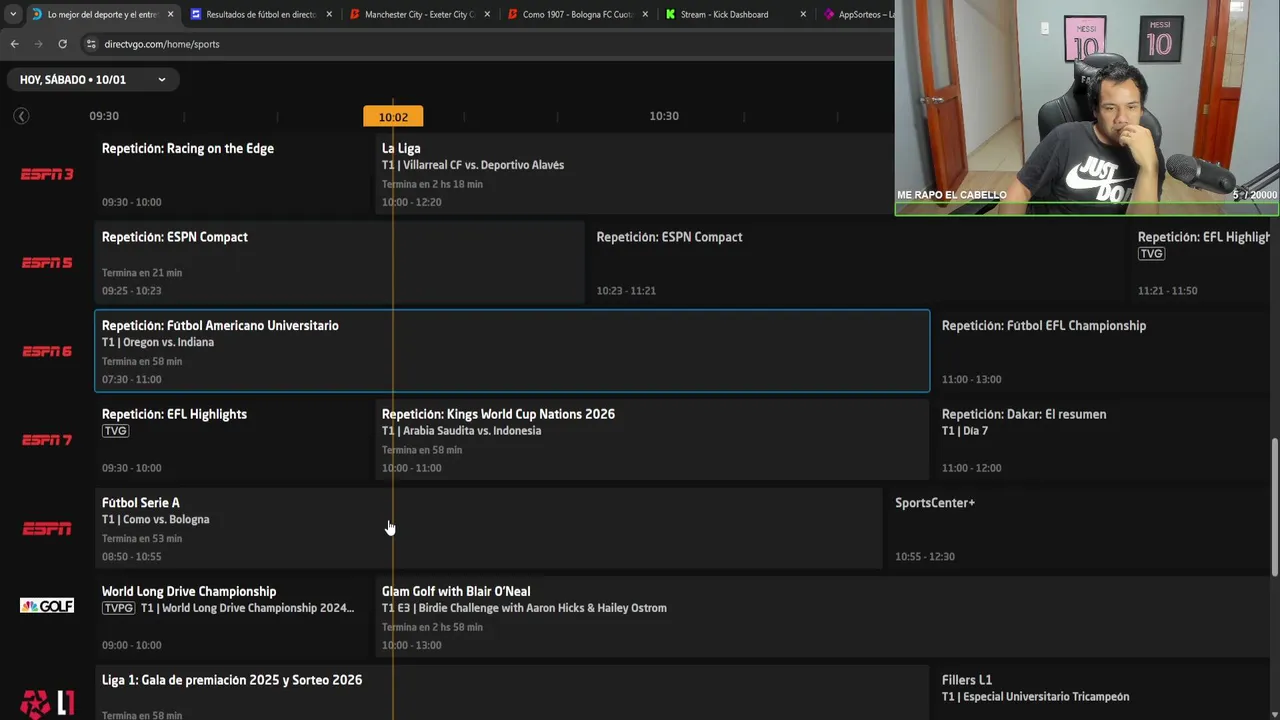Open Glam Golf with Blair O'Neal program

point(823,617)
